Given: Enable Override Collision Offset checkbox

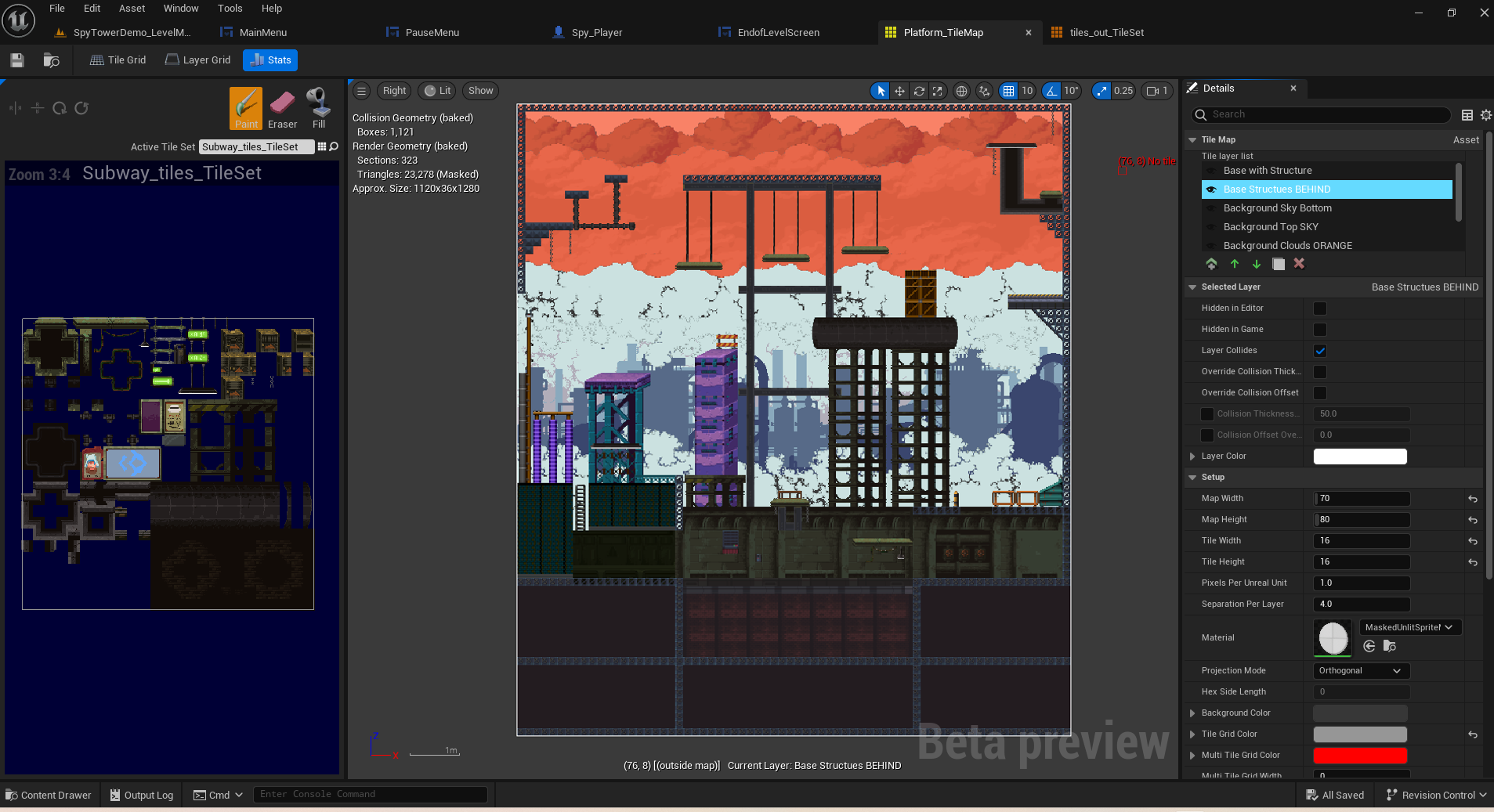Looking at the screenshot, I should [1320, 393].
